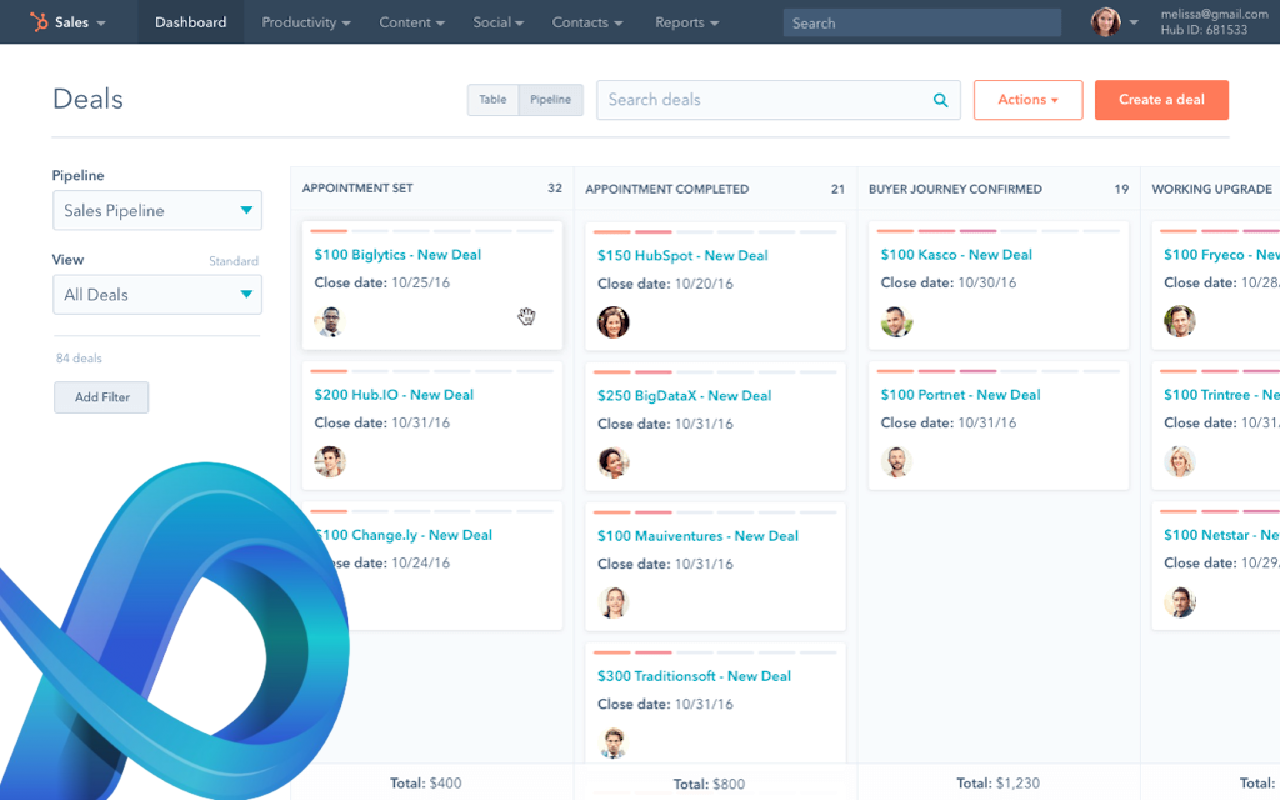Click owner avatar on Kasco deal card
The width and height of the screenshot is (1280, 800).
(896, 322)
